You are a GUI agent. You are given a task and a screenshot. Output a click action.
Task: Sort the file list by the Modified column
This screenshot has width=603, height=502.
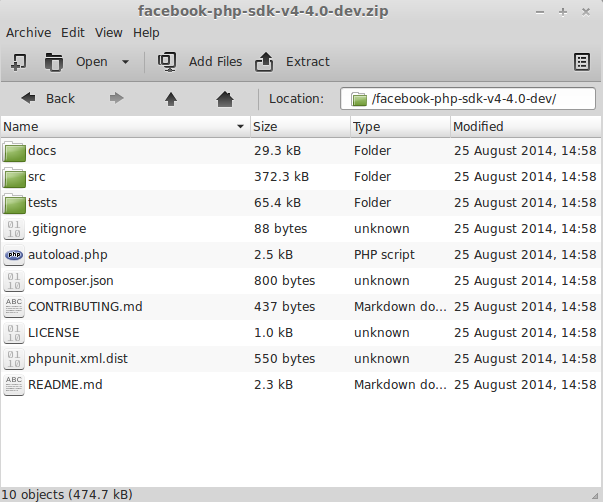[525, 127]
